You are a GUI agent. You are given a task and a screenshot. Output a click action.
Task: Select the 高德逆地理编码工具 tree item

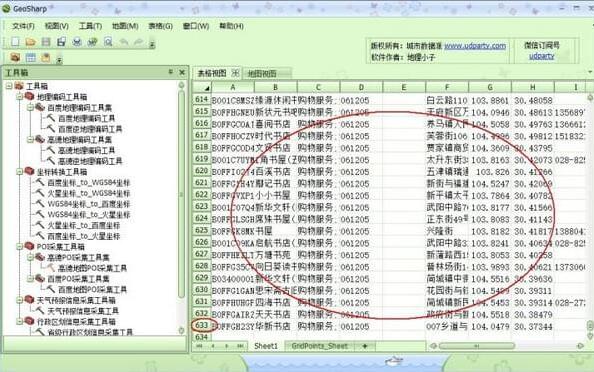(x=90, y=161)
